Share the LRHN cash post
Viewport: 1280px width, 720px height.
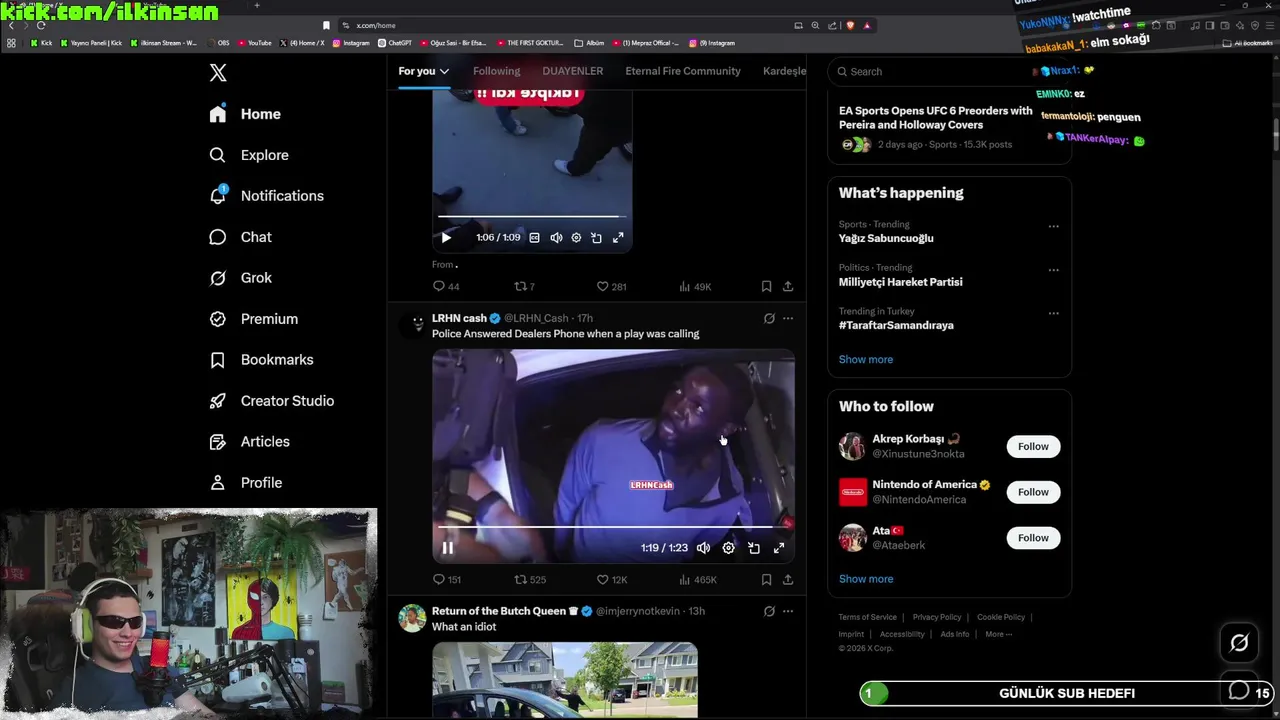click(788, 580)
